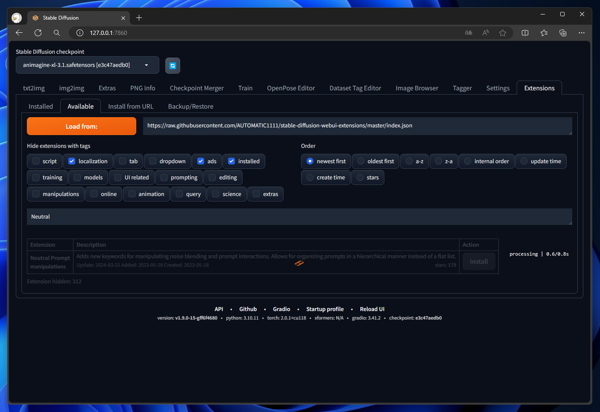Toggle the dropdown tag checkbox

coord(153,161)
